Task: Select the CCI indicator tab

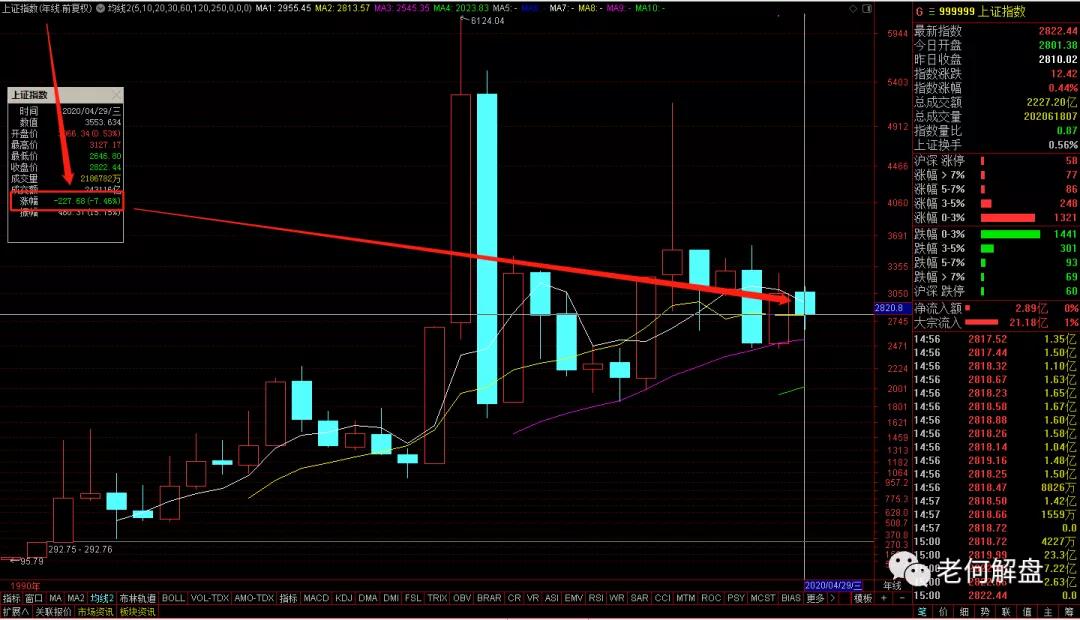Action: coord(663,598)
